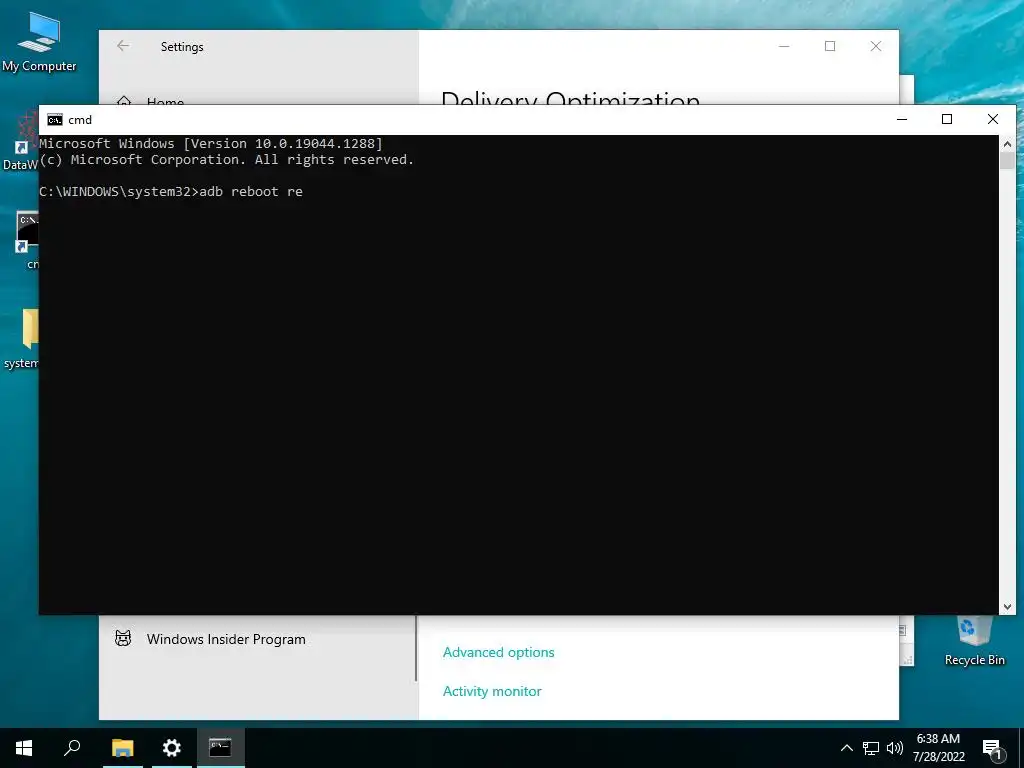
Task: Open the notification action center
Action: [992, 749]
